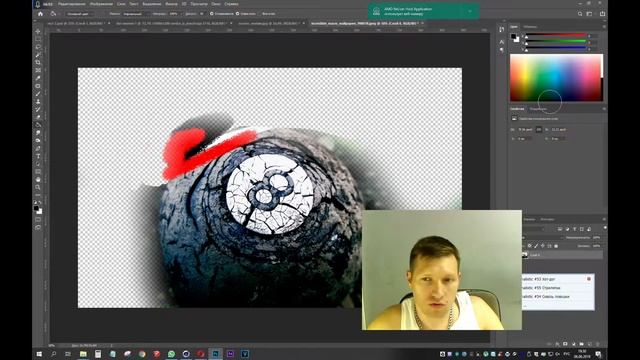Viewport: 640px width, 360px height.
Task: Close the AMD ReLive webcam notification
Action: [x=470, y=11]
